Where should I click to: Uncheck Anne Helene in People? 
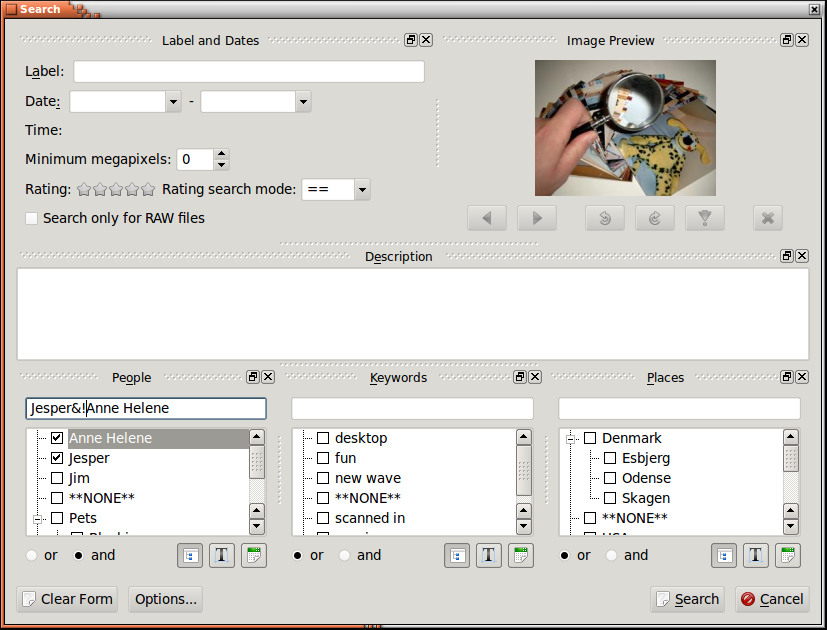tap(57, 438)
